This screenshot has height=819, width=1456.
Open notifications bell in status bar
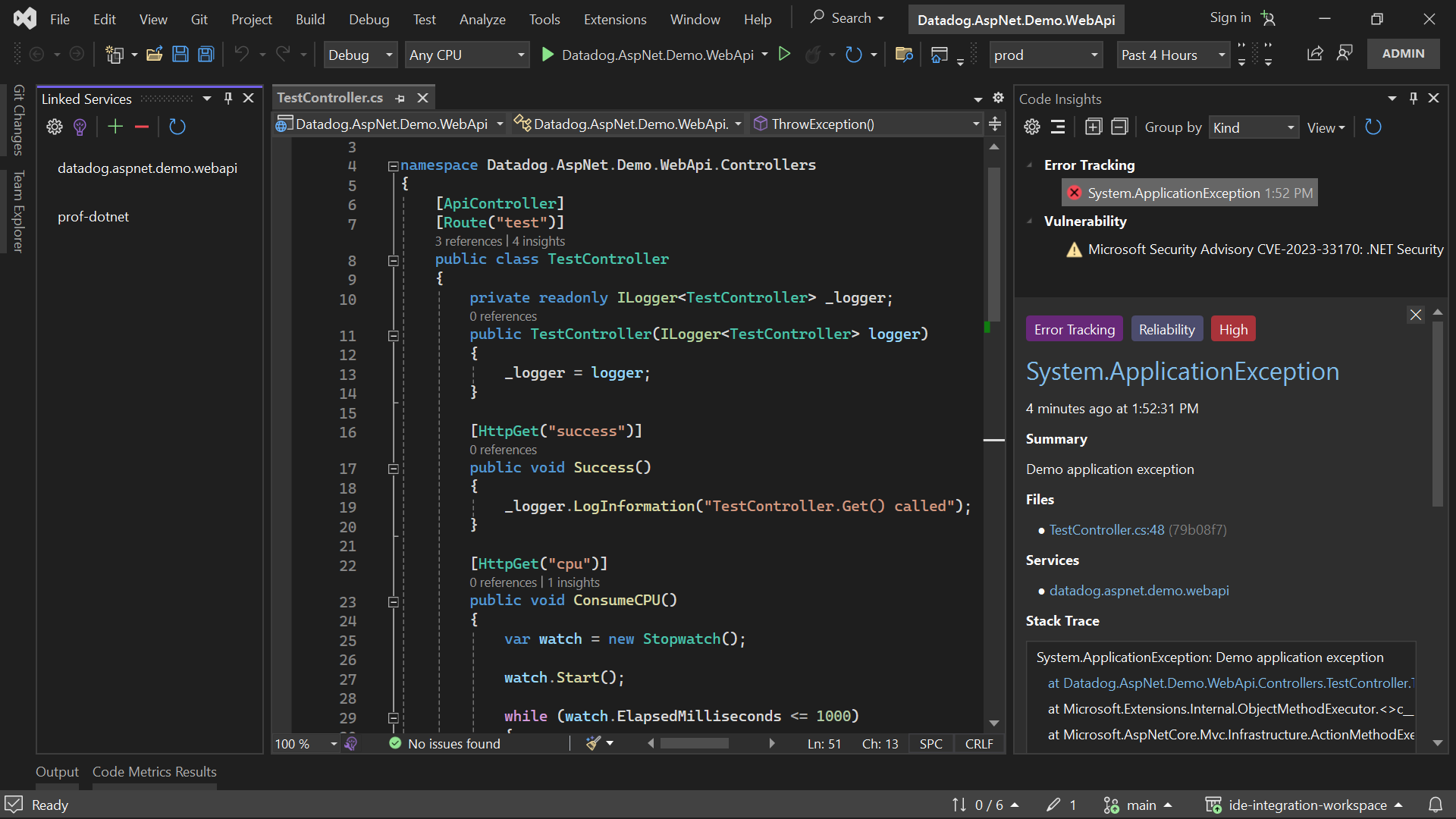[1436, 805]
